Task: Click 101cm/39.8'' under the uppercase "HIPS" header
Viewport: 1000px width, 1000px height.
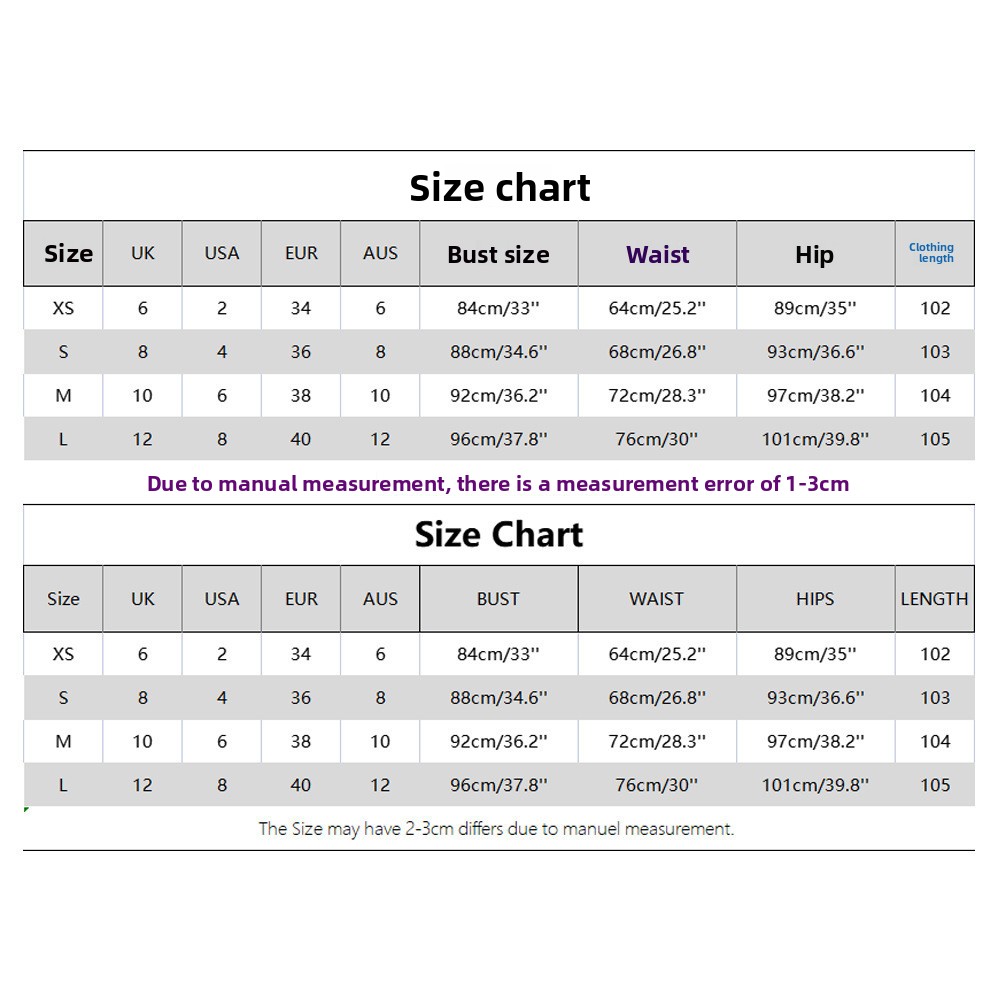Action: click(815, 785)
